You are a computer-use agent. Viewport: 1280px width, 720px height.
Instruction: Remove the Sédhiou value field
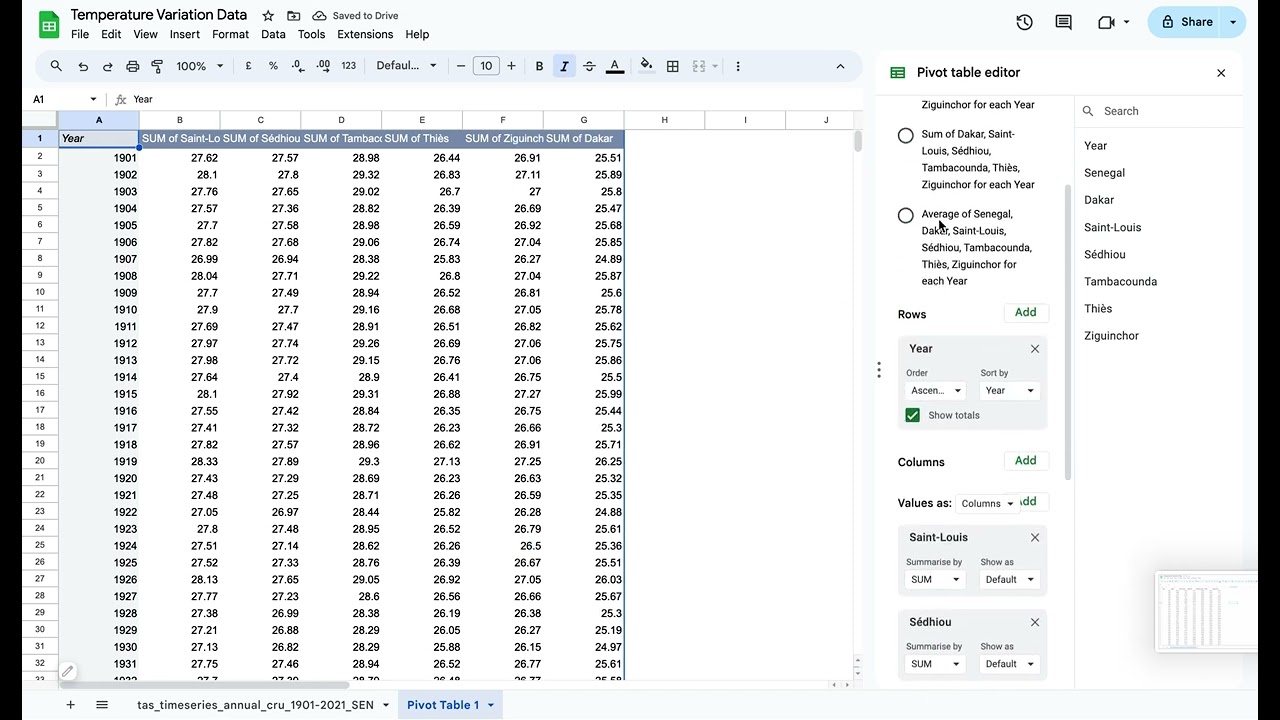(1035, 622)
